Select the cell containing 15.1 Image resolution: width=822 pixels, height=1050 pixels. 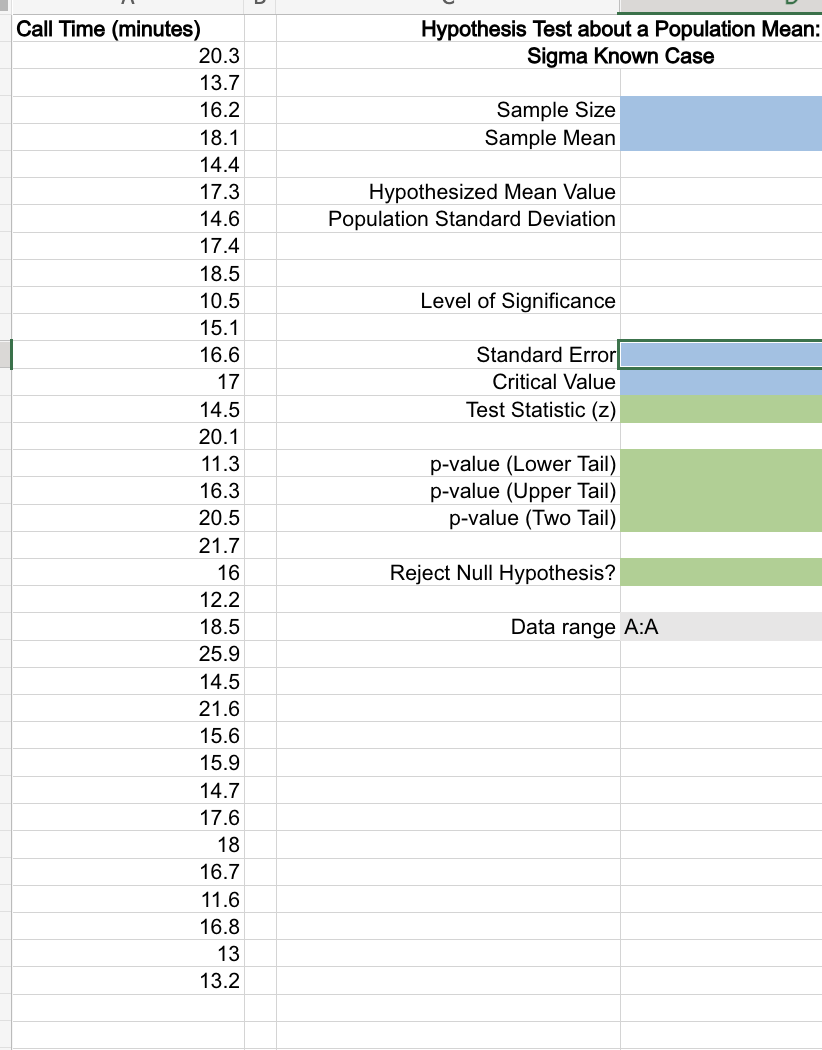(x=128, y=327)
